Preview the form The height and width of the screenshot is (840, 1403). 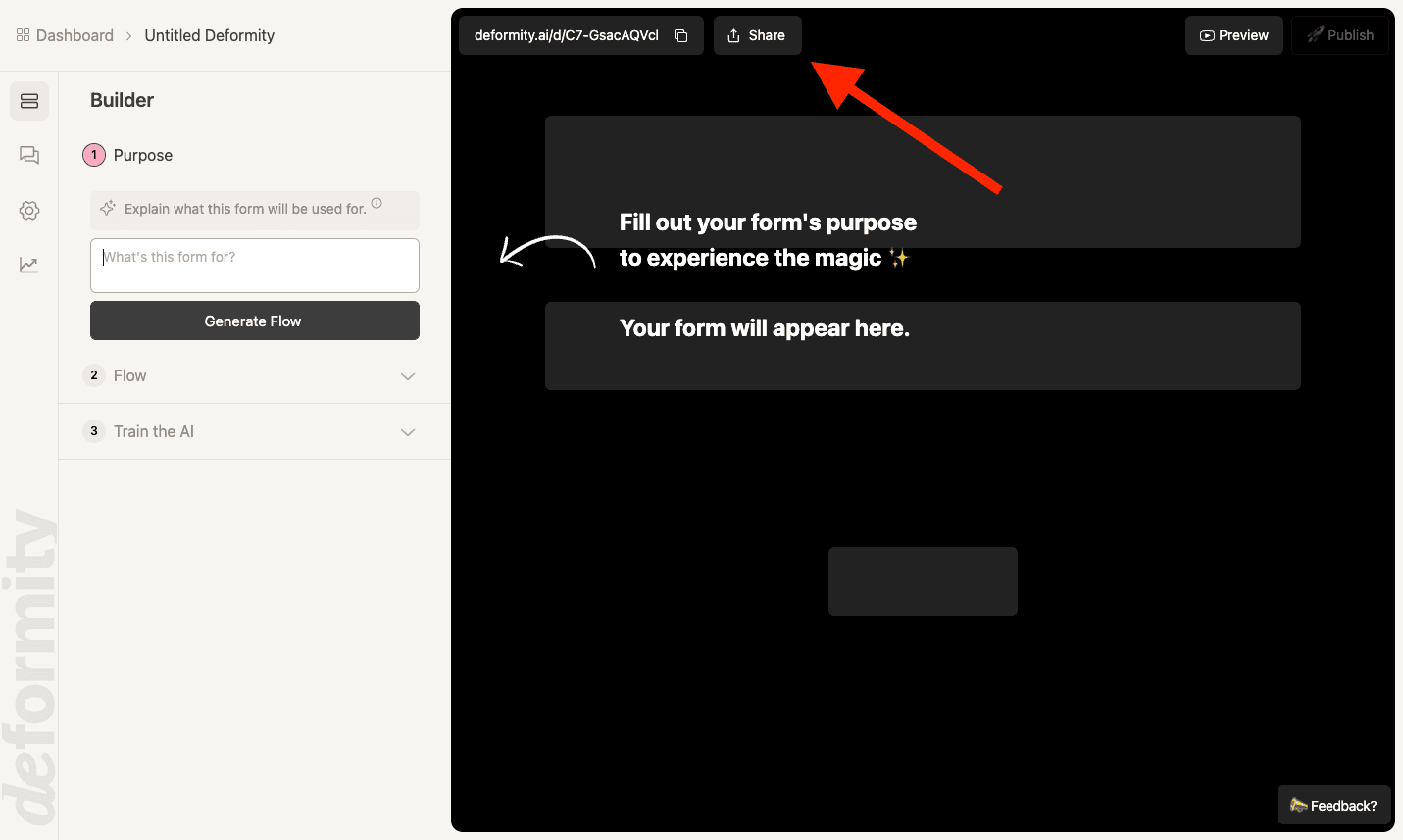tap(1233, 34)
